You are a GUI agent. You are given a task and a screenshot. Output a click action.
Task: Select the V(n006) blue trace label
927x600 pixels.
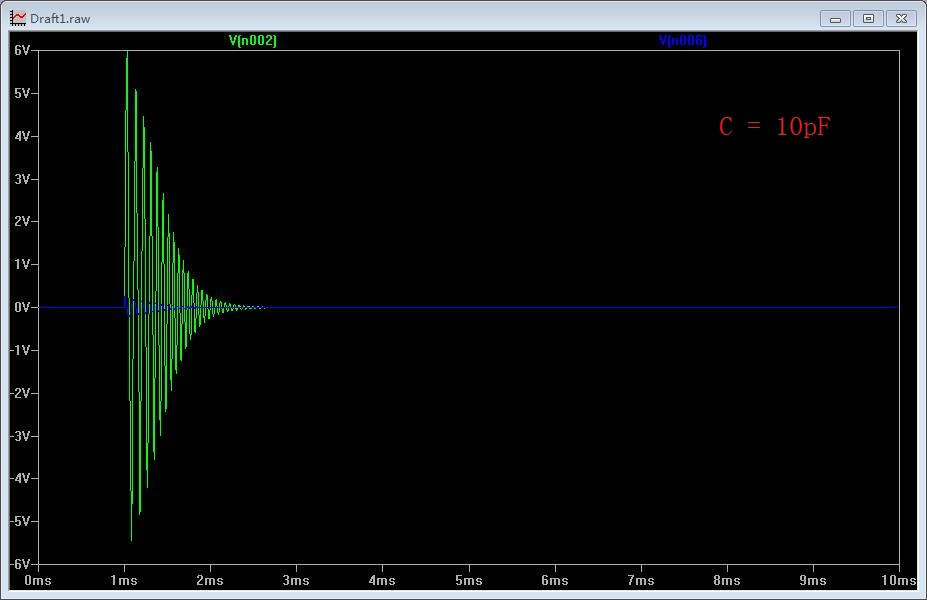pos(682,41)
